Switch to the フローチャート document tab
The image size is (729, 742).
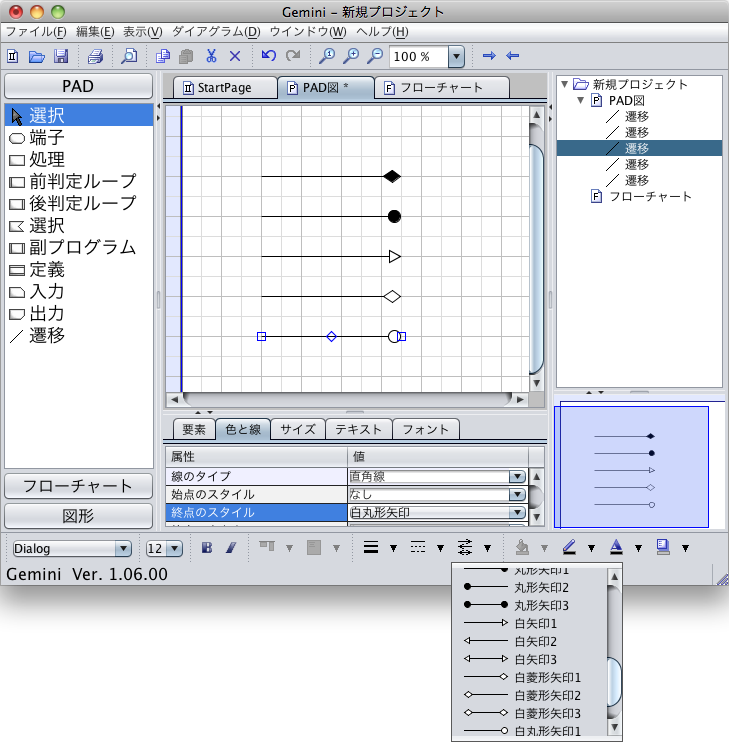click(x=441, y=88)
